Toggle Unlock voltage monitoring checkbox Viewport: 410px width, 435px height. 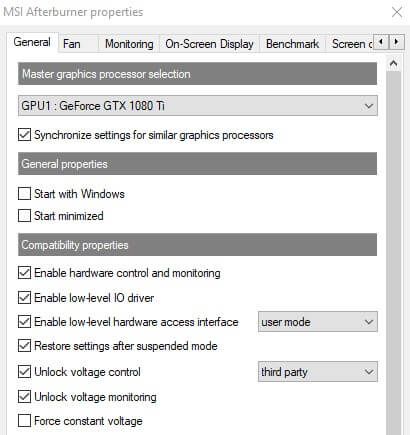coord(24,397)
